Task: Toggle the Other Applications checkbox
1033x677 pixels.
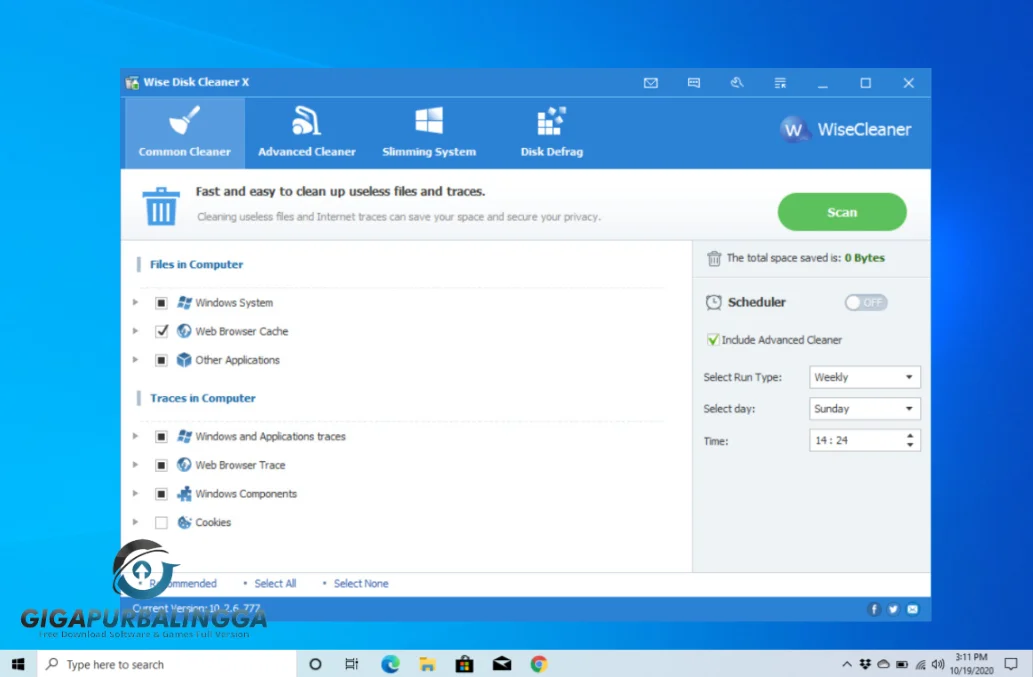Action: (161, 360)
